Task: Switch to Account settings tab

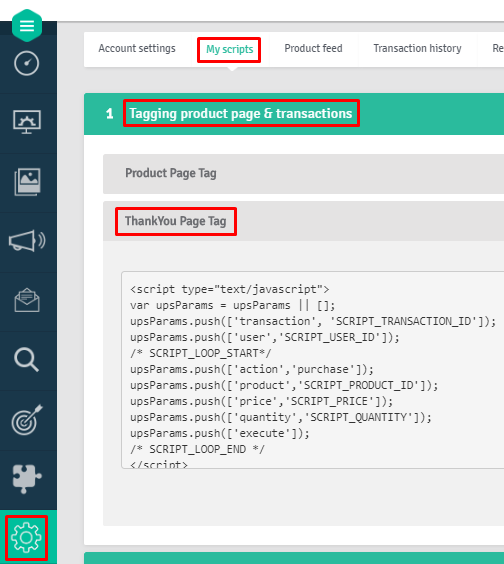Action: 137,48
